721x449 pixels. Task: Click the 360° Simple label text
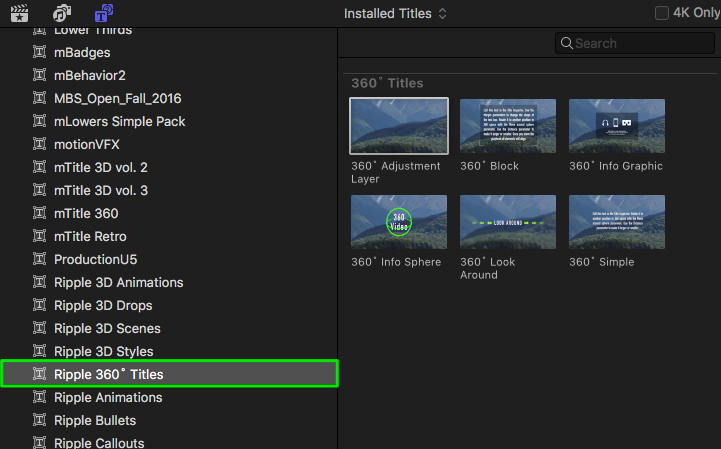click(x=601, y=262)
